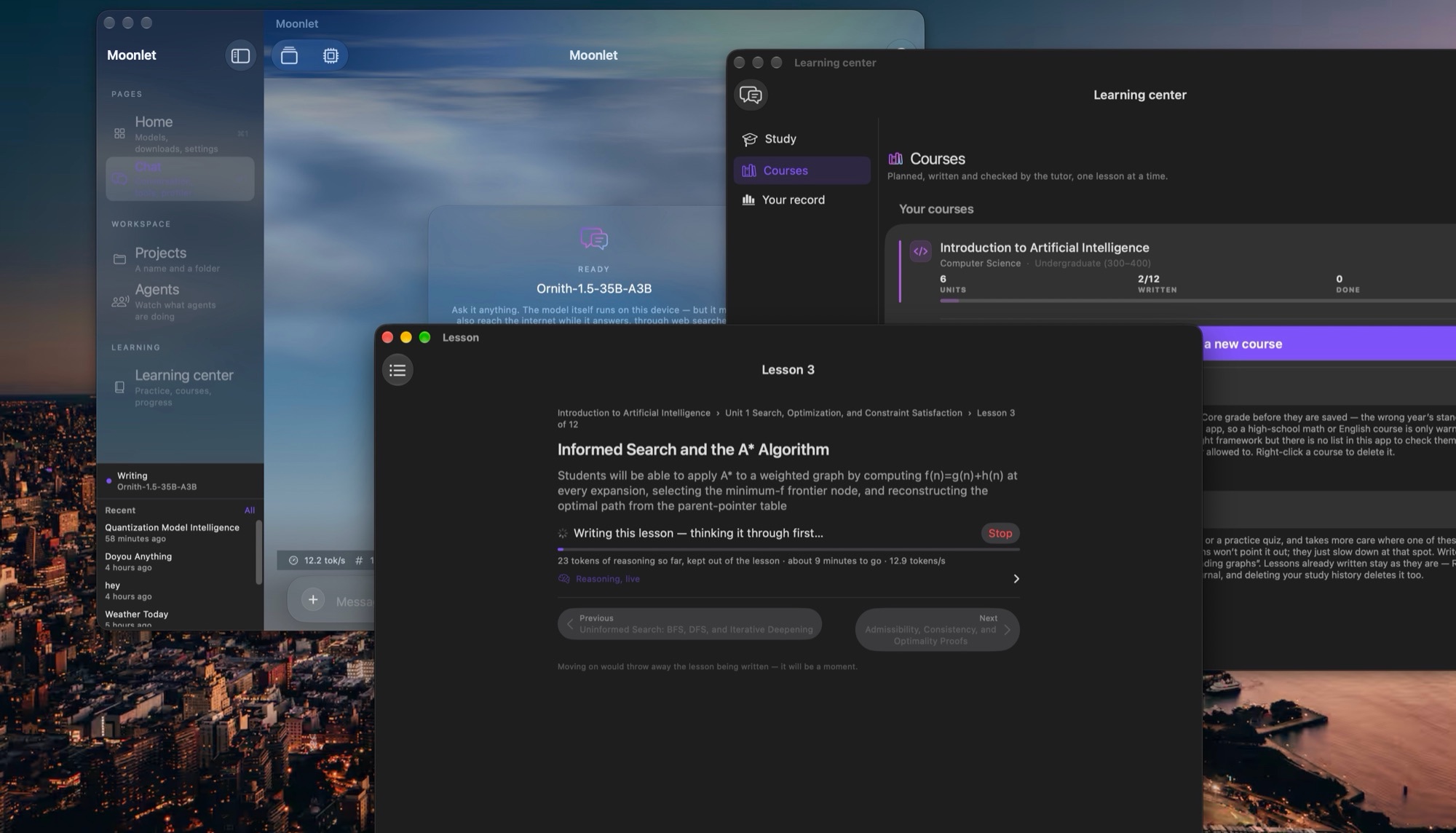Open Your record in Learning center sidebar
Screen dimensions: 1456x833
click(x=802, y=200)
